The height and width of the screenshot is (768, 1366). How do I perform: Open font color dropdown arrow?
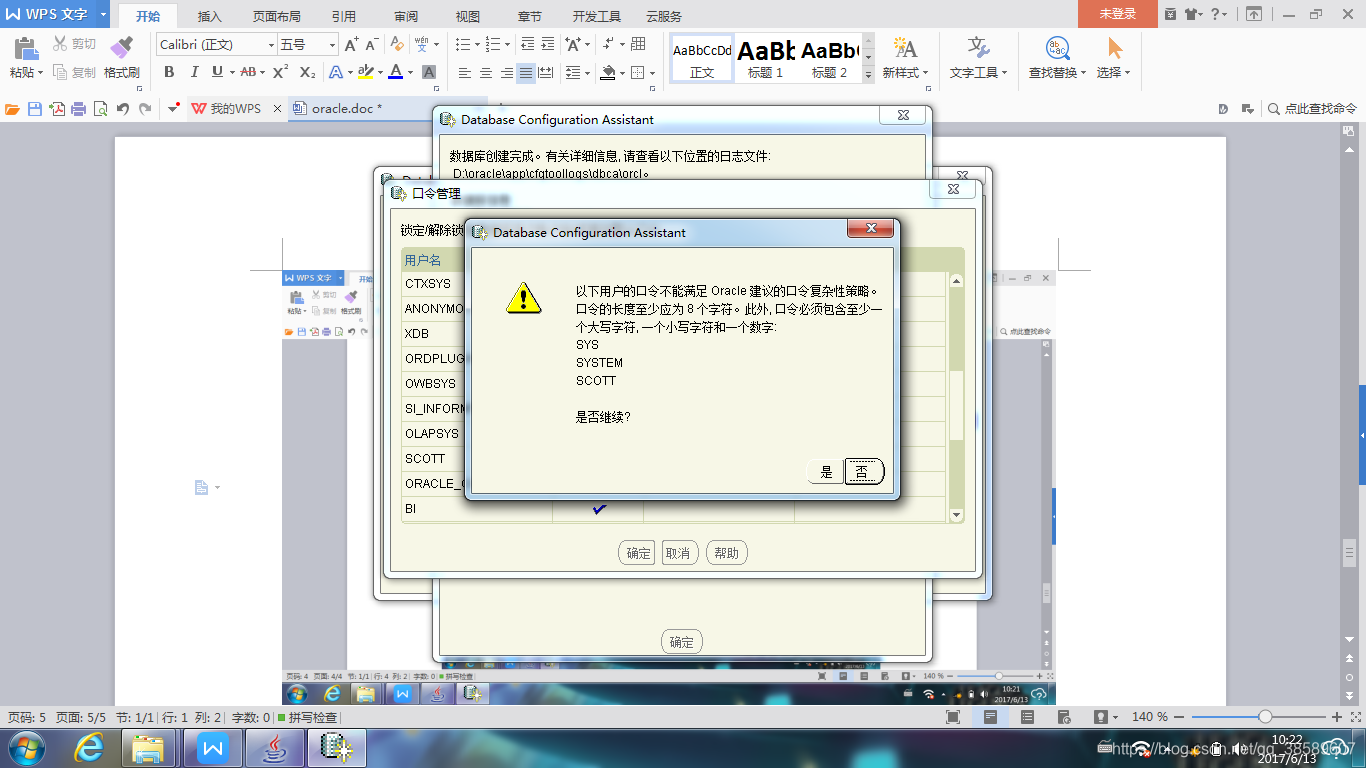(x=410, y=72)
